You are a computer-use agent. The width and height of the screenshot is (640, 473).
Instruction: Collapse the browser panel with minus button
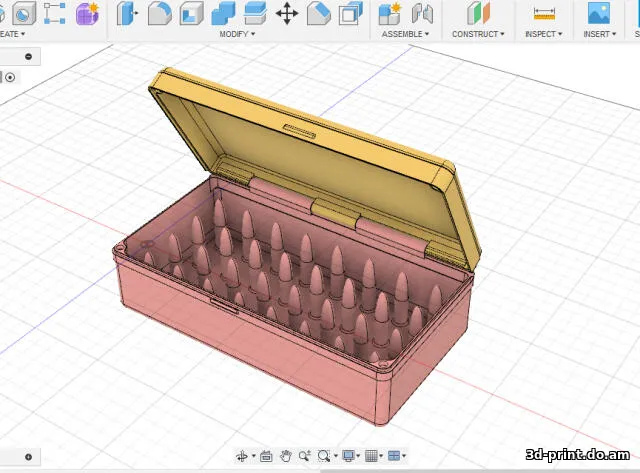(28, 56)
